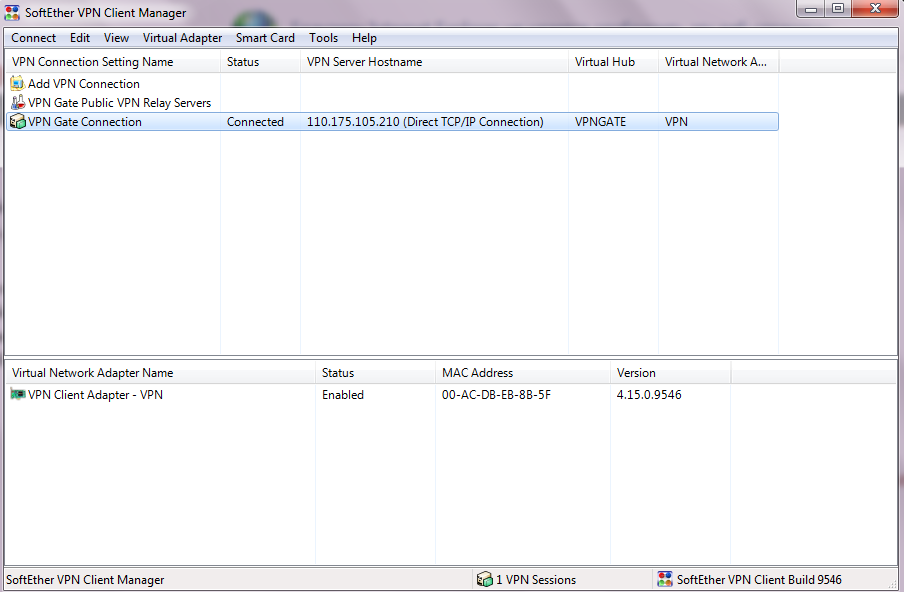Minimize the SoftEther VPN Client Manager window

(x=811, y=9)
